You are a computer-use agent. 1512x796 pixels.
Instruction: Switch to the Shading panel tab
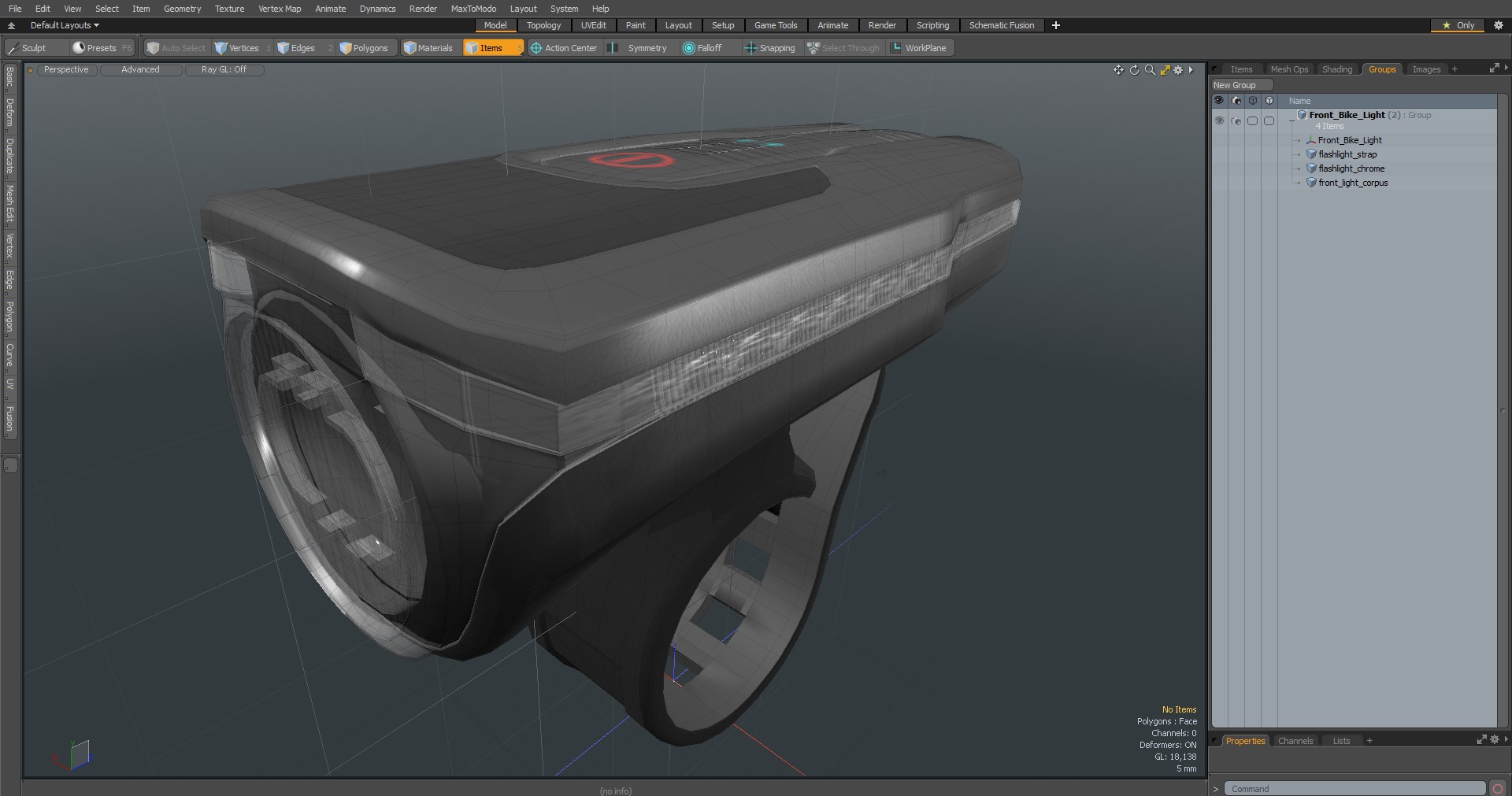tap(1337, 69)
